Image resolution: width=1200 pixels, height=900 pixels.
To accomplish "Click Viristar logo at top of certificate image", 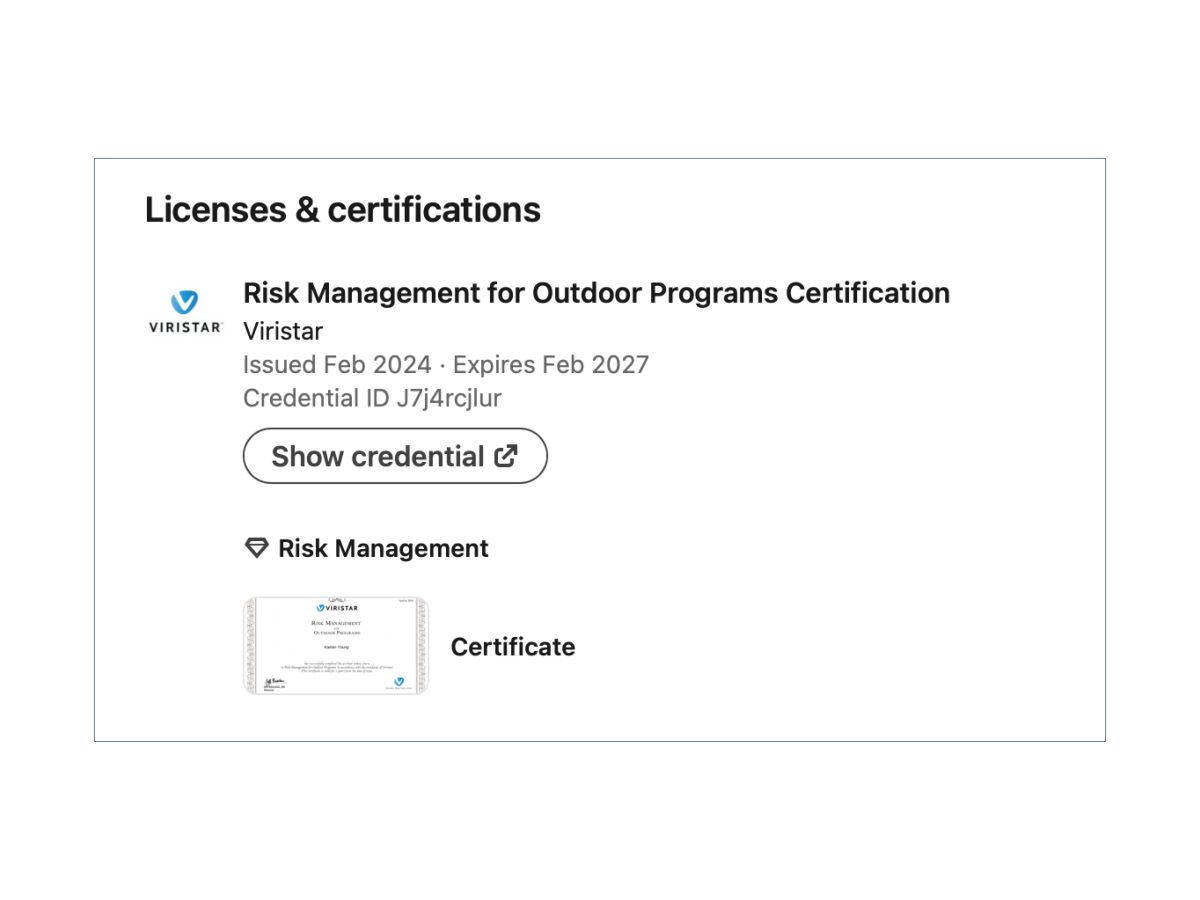I will click(x=337, y=608).
